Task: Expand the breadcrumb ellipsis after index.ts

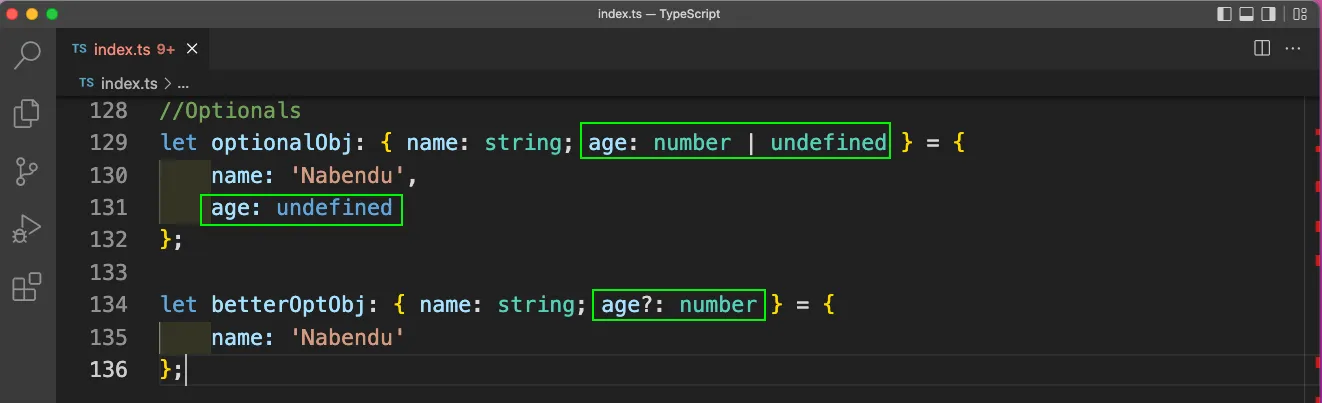Action: [x=183, y=83]
